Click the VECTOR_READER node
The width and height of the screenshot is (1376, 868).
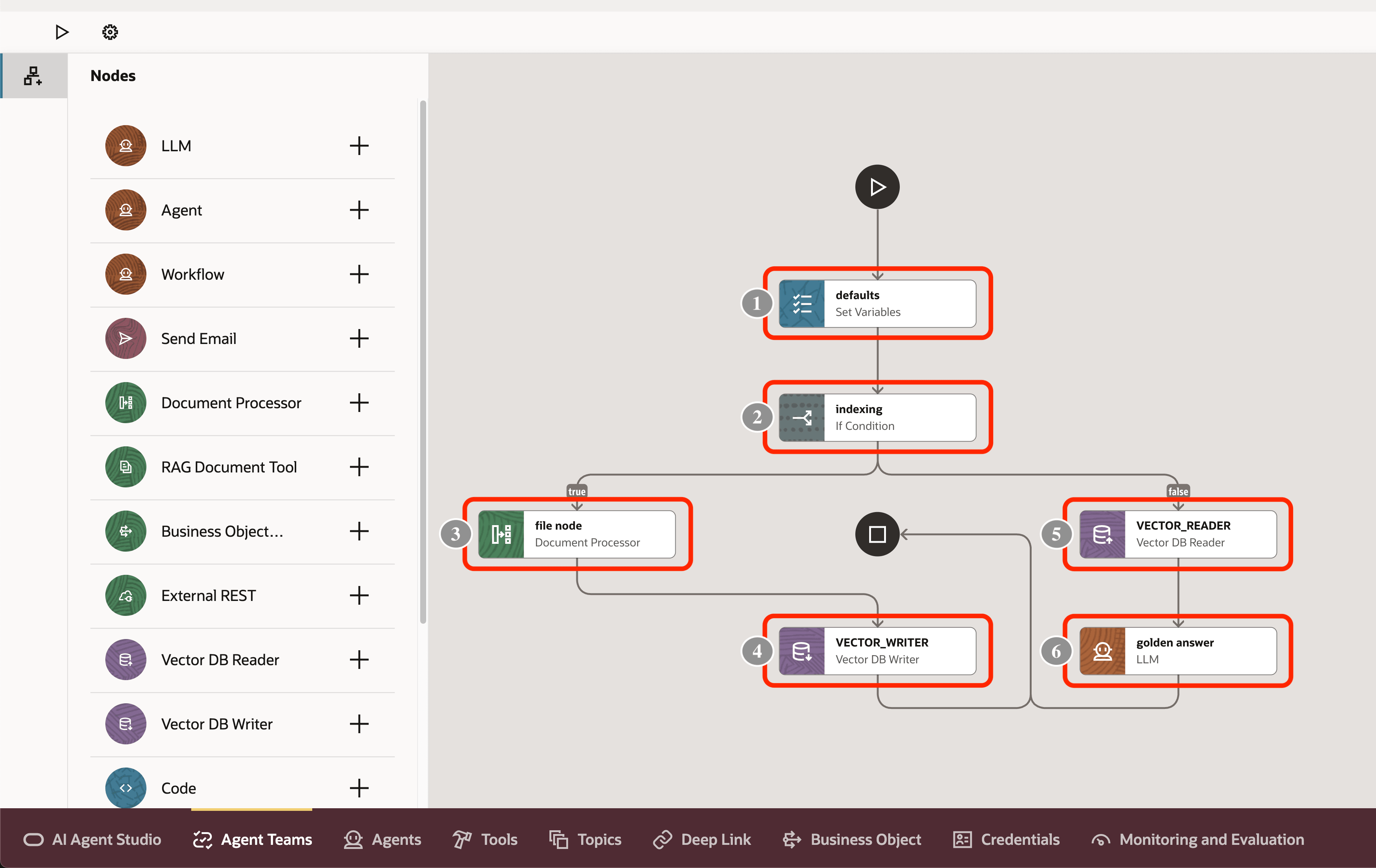click(1178, 534)
